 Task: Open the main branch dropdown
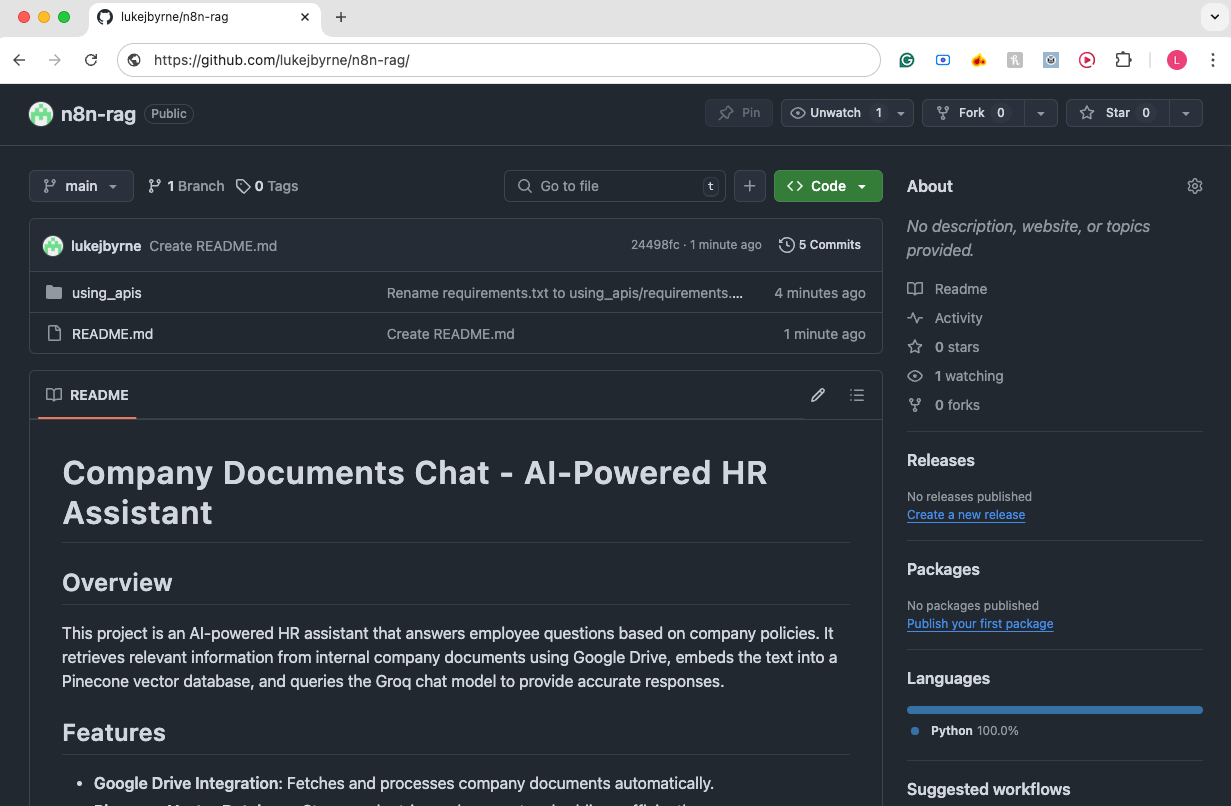[x=81, y=186]
